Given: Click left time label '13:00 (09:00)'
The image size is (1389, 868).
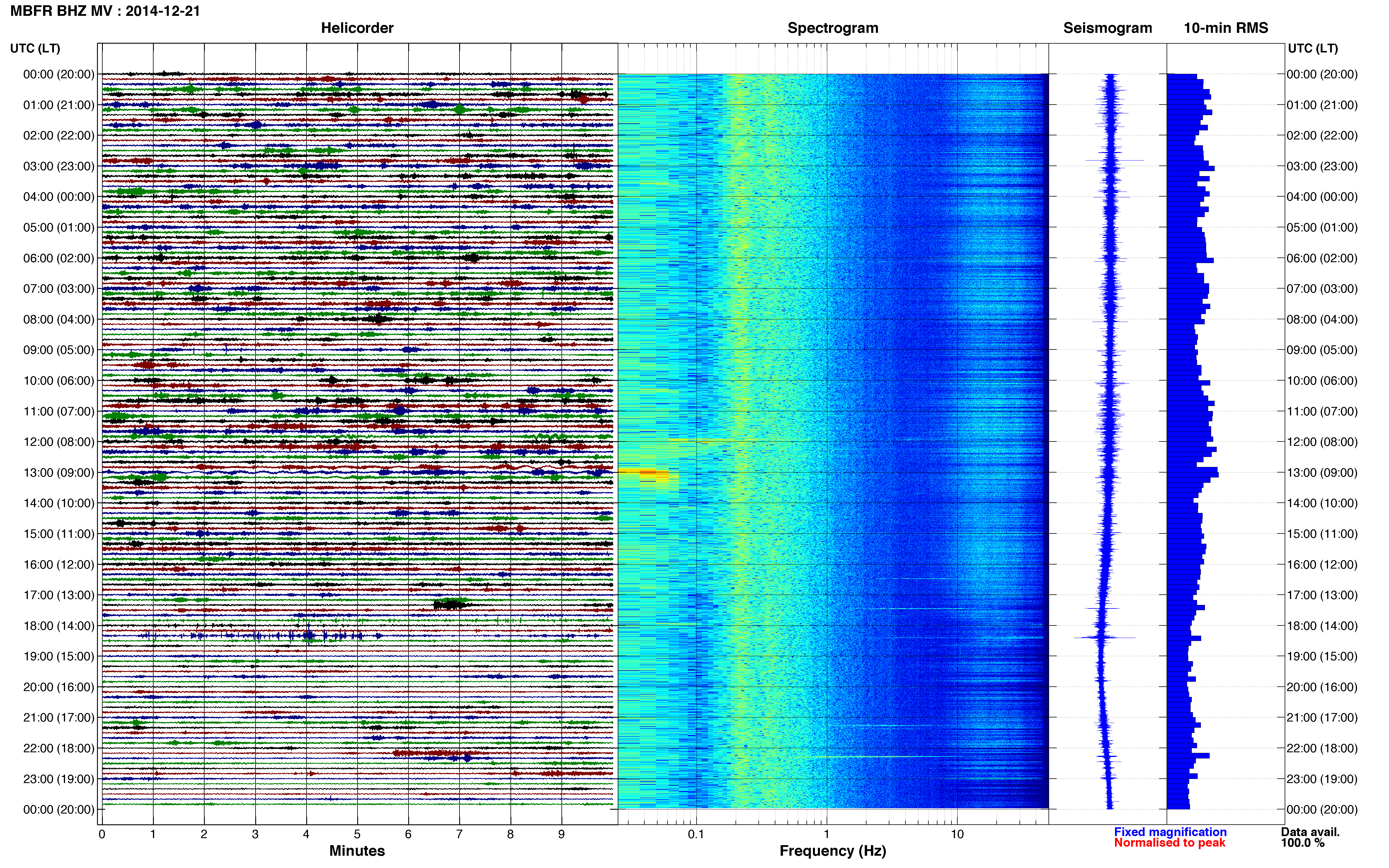Looking at the screenshot, I should [x=59, y=473].
